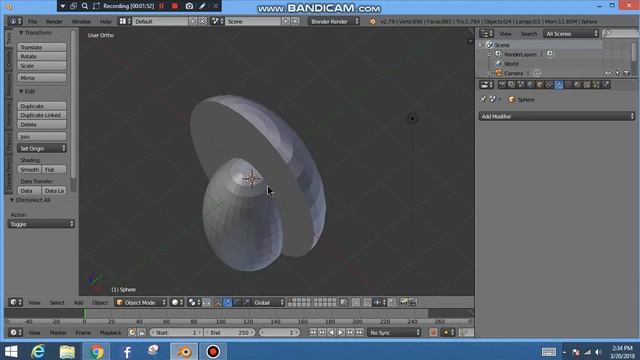Play the animation forward
The image size is (640, 360).
(341, 333)
